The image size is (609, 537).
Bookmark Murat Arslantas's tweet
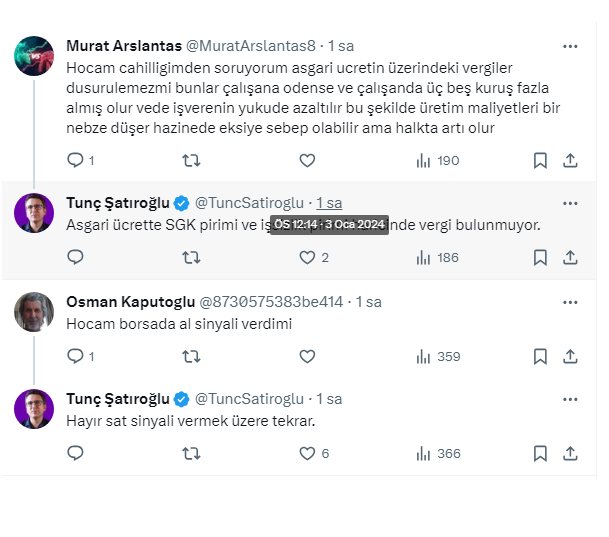click(540, 160)
